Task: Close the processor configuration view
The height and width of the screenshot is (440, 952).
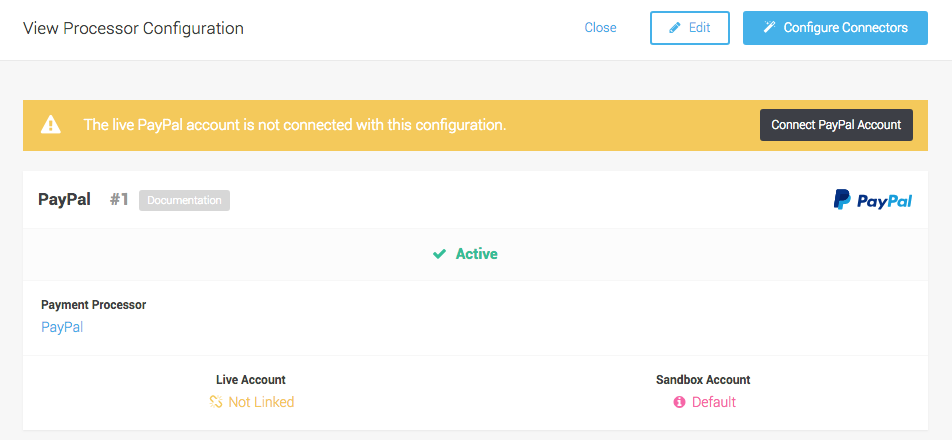Action: coord(600,28)
